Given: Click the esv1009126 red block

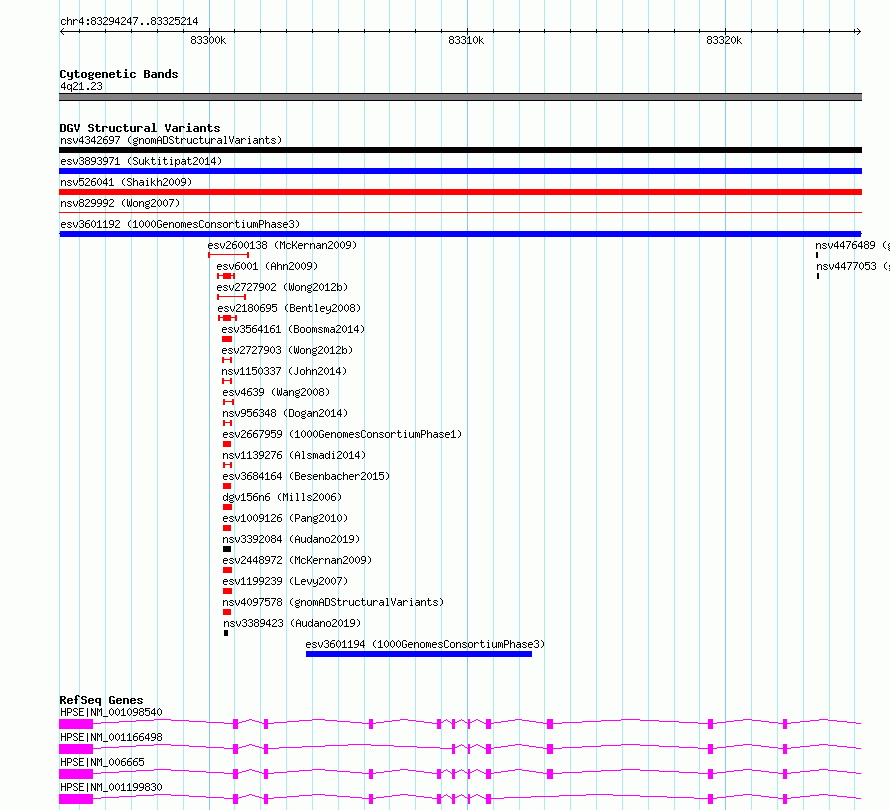Looking at the screenshot, I should tap(227, 528).
